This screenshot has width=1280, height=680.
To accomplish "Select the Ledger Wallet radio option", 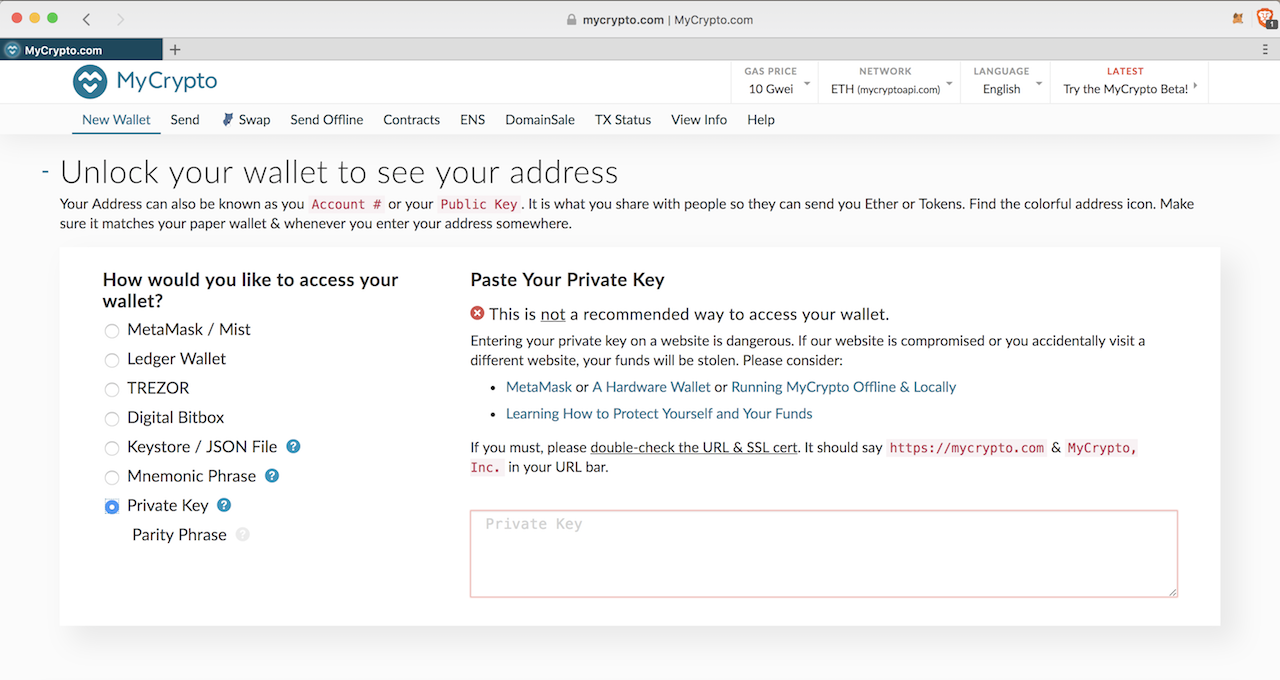I will click(112, 360).
